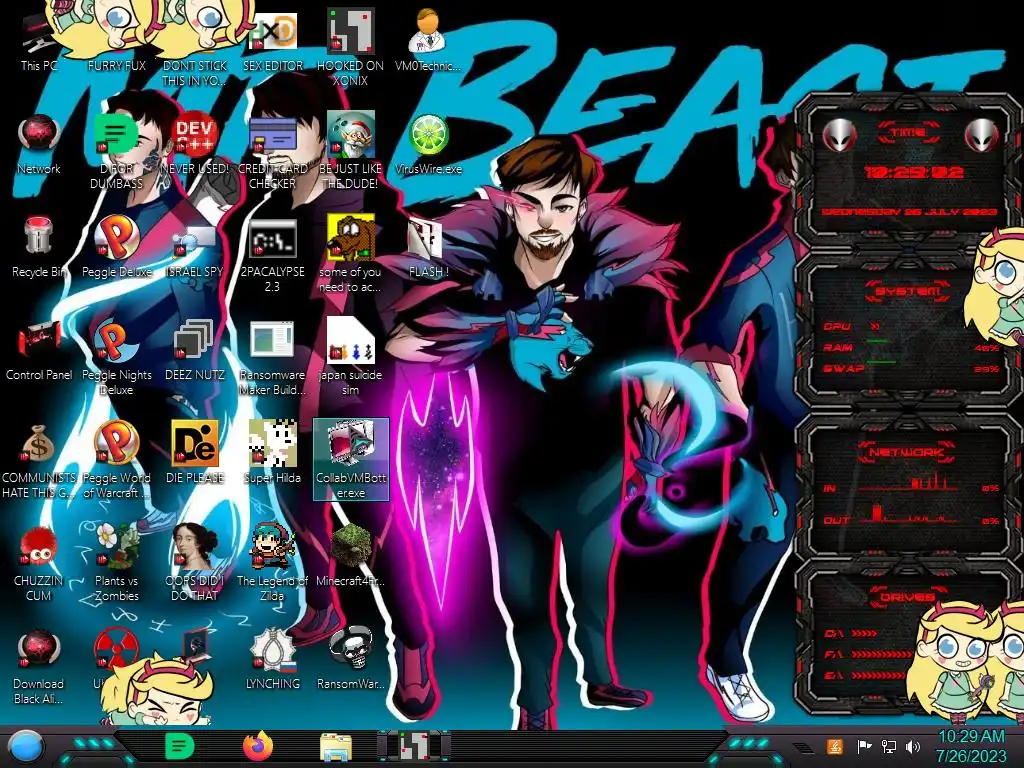Select the SEX EDITOR hex editor icon

point(272,42)
